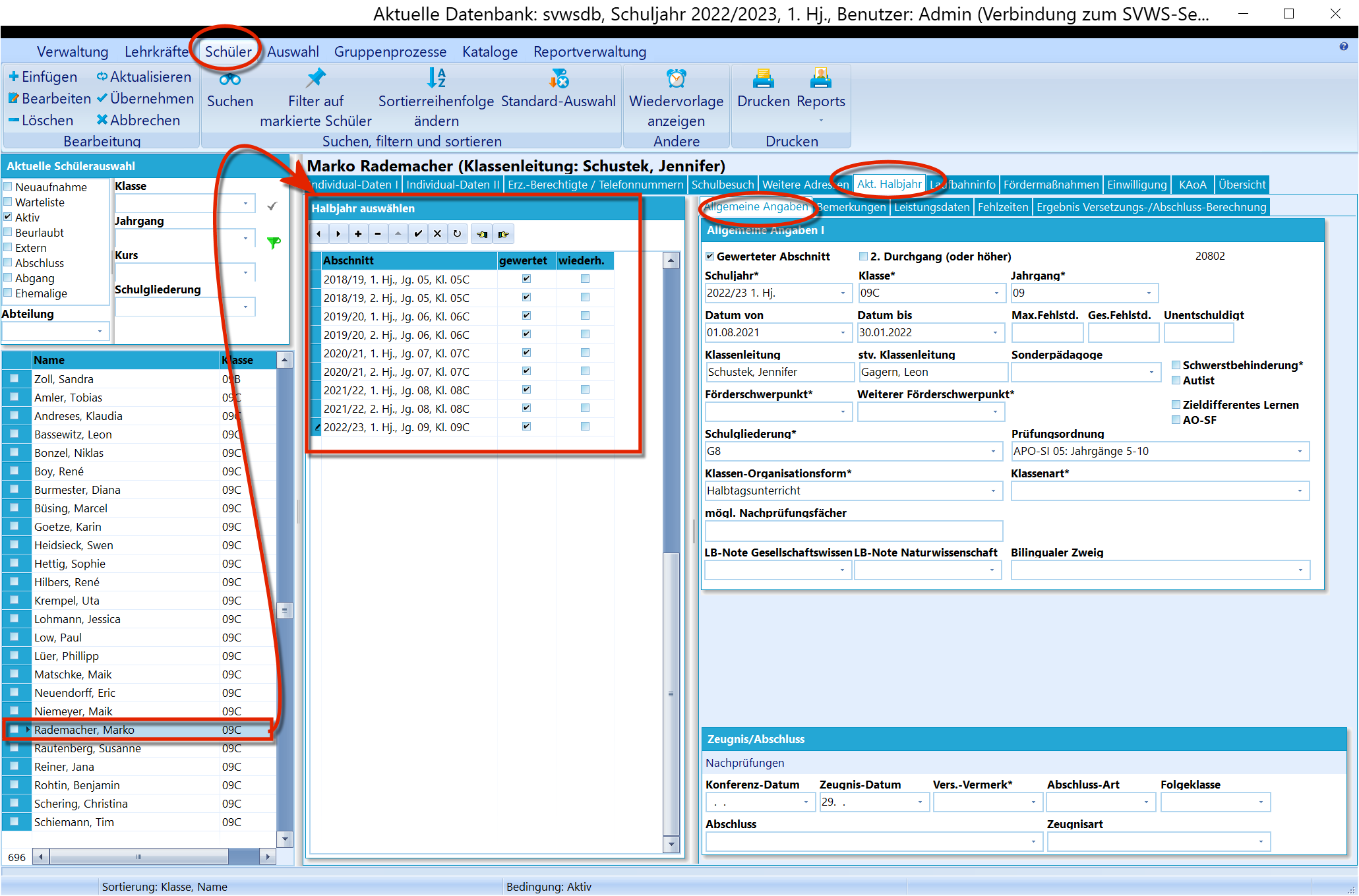Toggle wiederh. checkbox for 2022/23 row
This screenshot has width=1359, height=896.
click(585, 427)
